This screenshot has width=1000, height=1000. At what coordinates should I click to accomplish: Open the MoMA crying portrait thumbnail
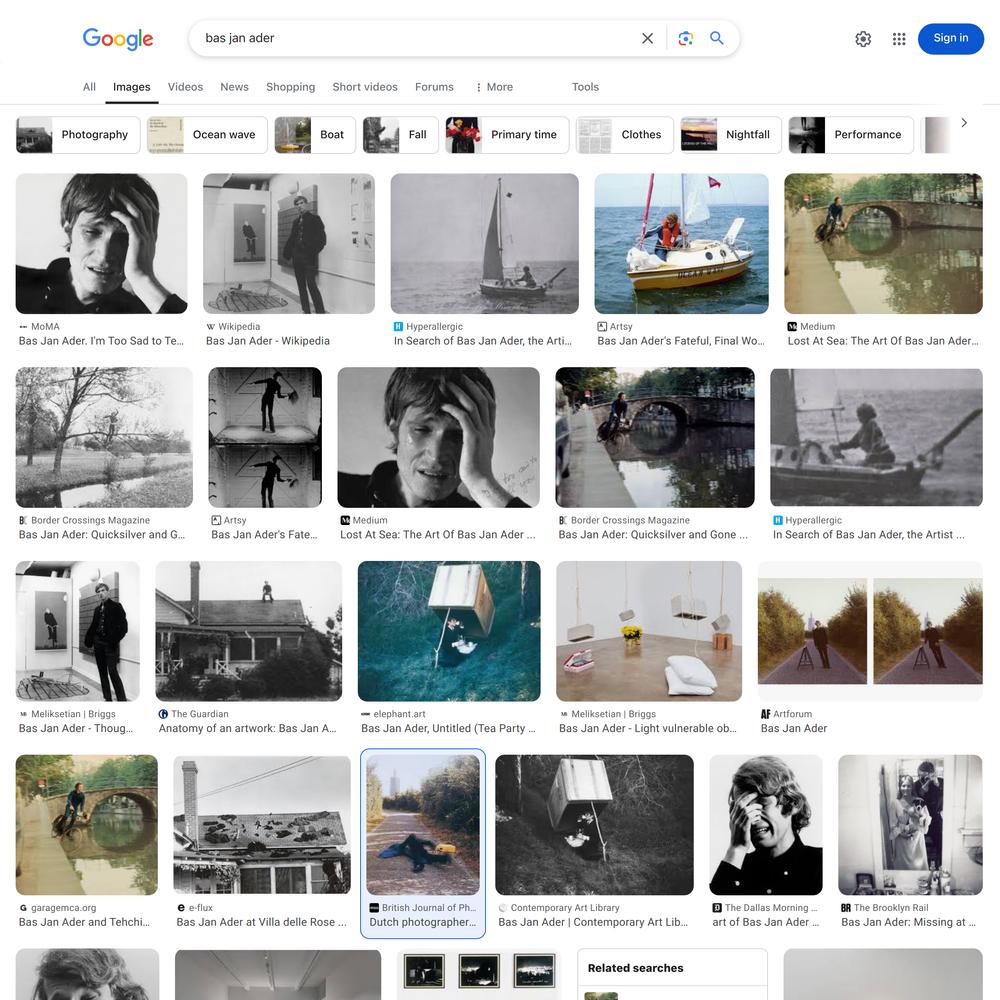tap(101, 244)
